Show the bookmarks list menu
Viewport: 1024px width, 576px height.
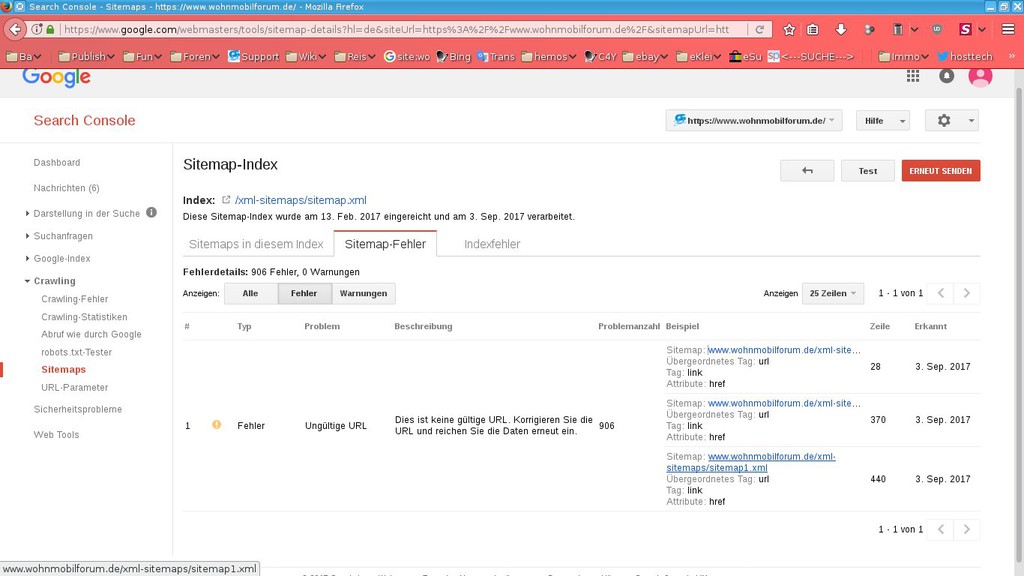(812, 29)
